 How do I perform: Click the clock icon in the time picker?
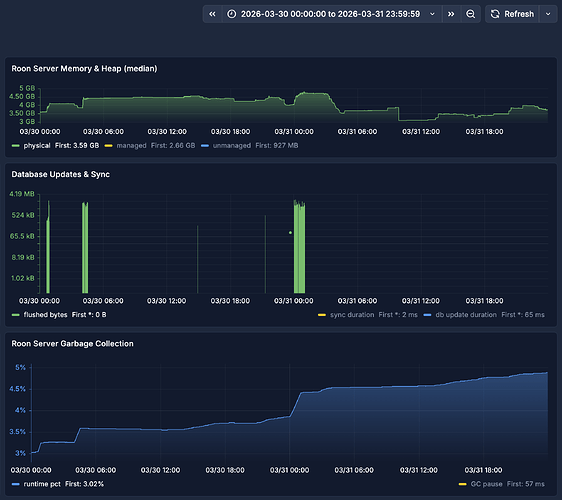232,14
